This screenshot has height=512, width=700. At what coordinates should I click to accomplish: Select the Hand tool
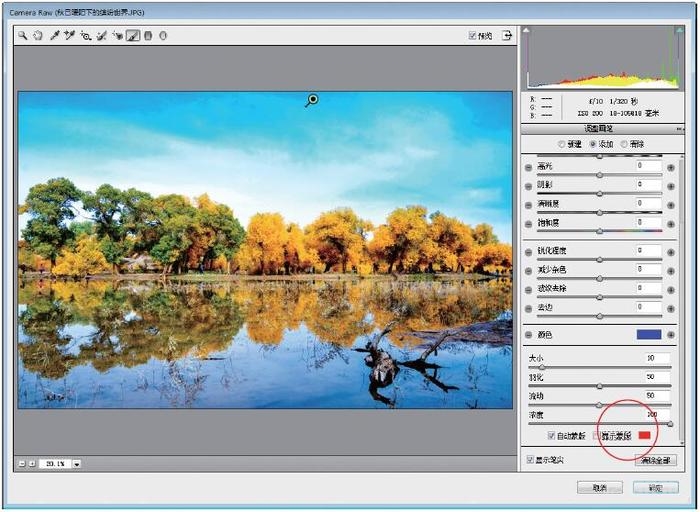click(x=38, y=35)
